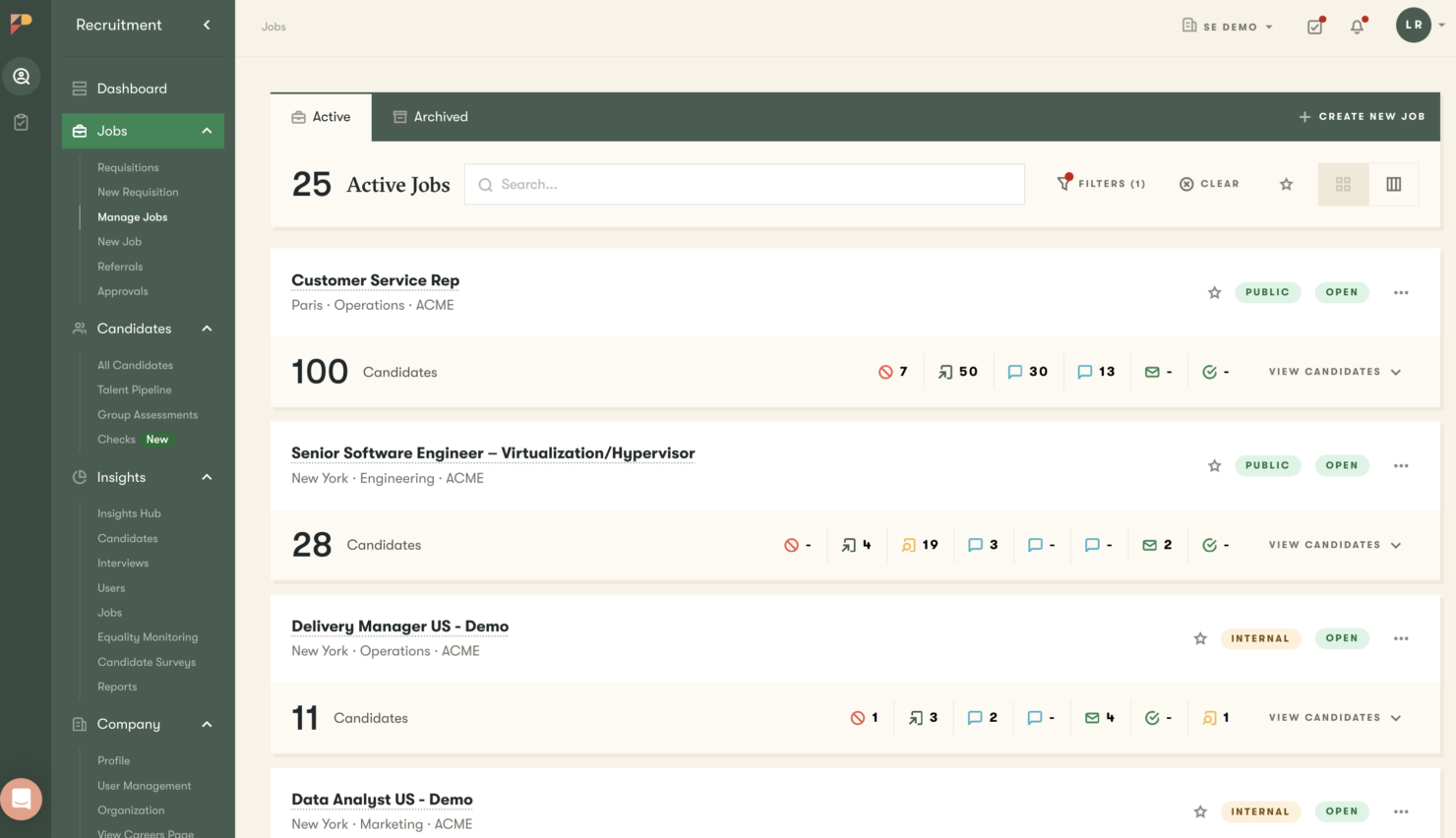Screen dimensions: 1456x838
Task: Open notifications via the bell icon
Action: [1358, 27]
